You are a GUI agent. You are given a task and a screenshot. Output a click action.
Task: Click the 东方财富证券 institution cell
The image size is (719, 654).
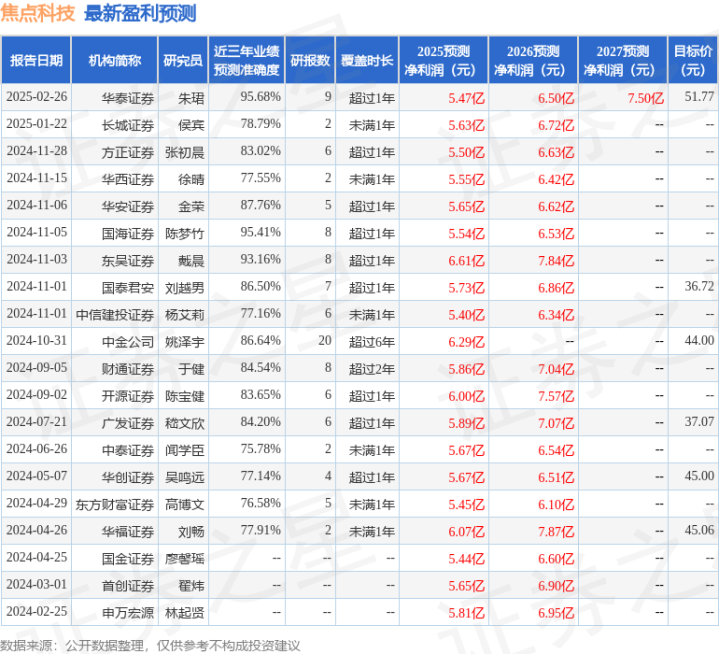115,504
